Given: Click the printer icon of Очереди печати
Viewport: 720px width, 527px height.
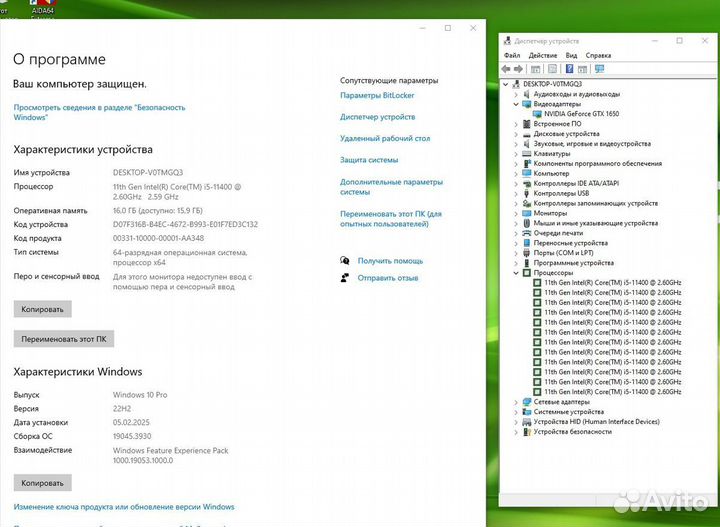Looking at the screenshot, I should [527, 233].
